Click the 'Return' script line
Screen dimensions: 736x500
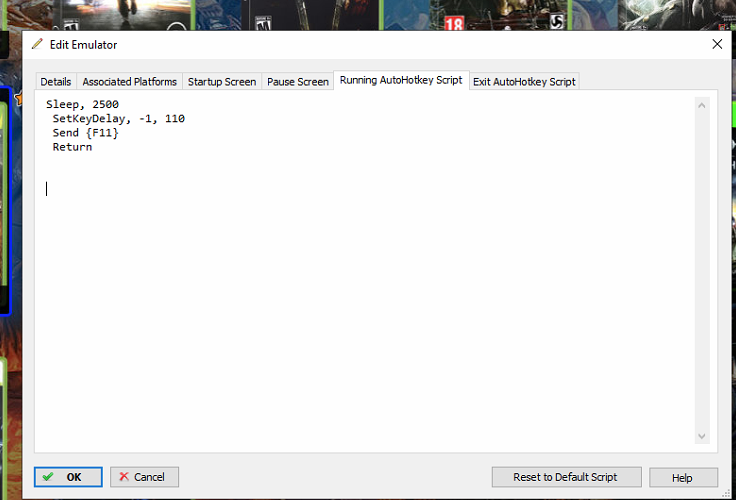(x=72, y=147)
